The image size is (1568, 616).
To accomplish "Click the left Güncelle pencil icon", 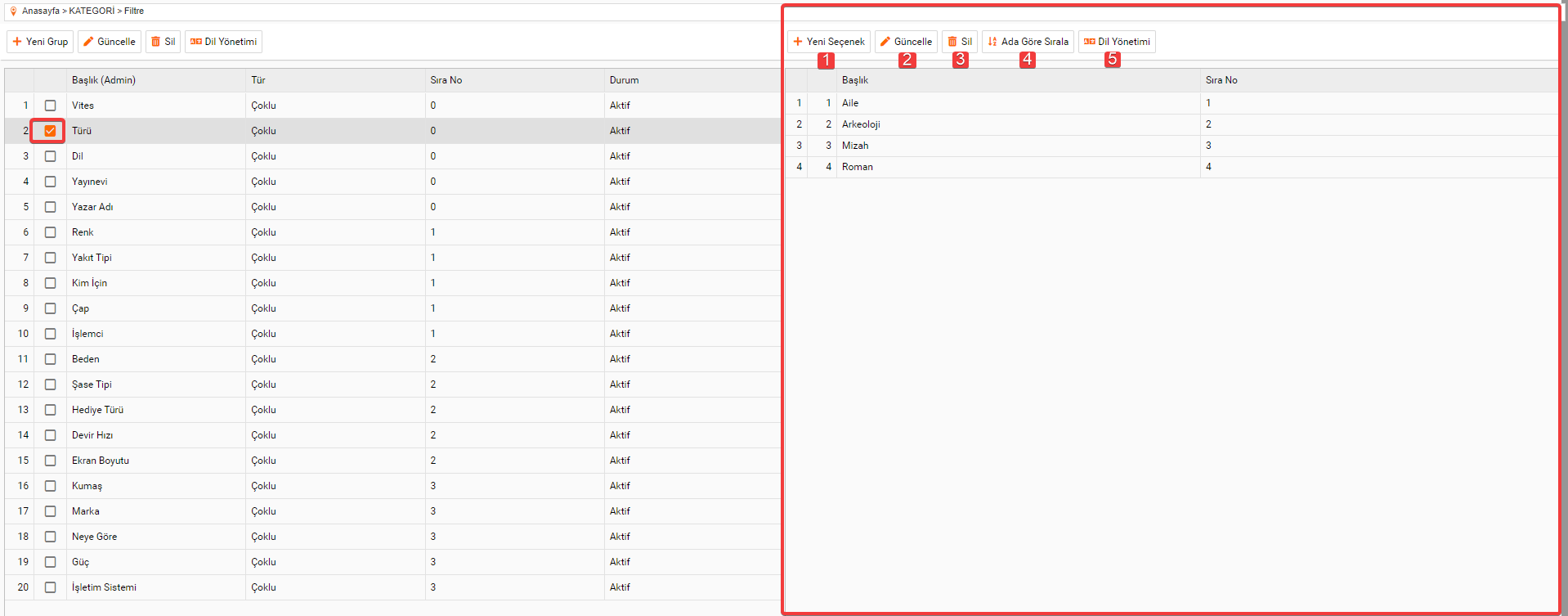I will [88, 42].
